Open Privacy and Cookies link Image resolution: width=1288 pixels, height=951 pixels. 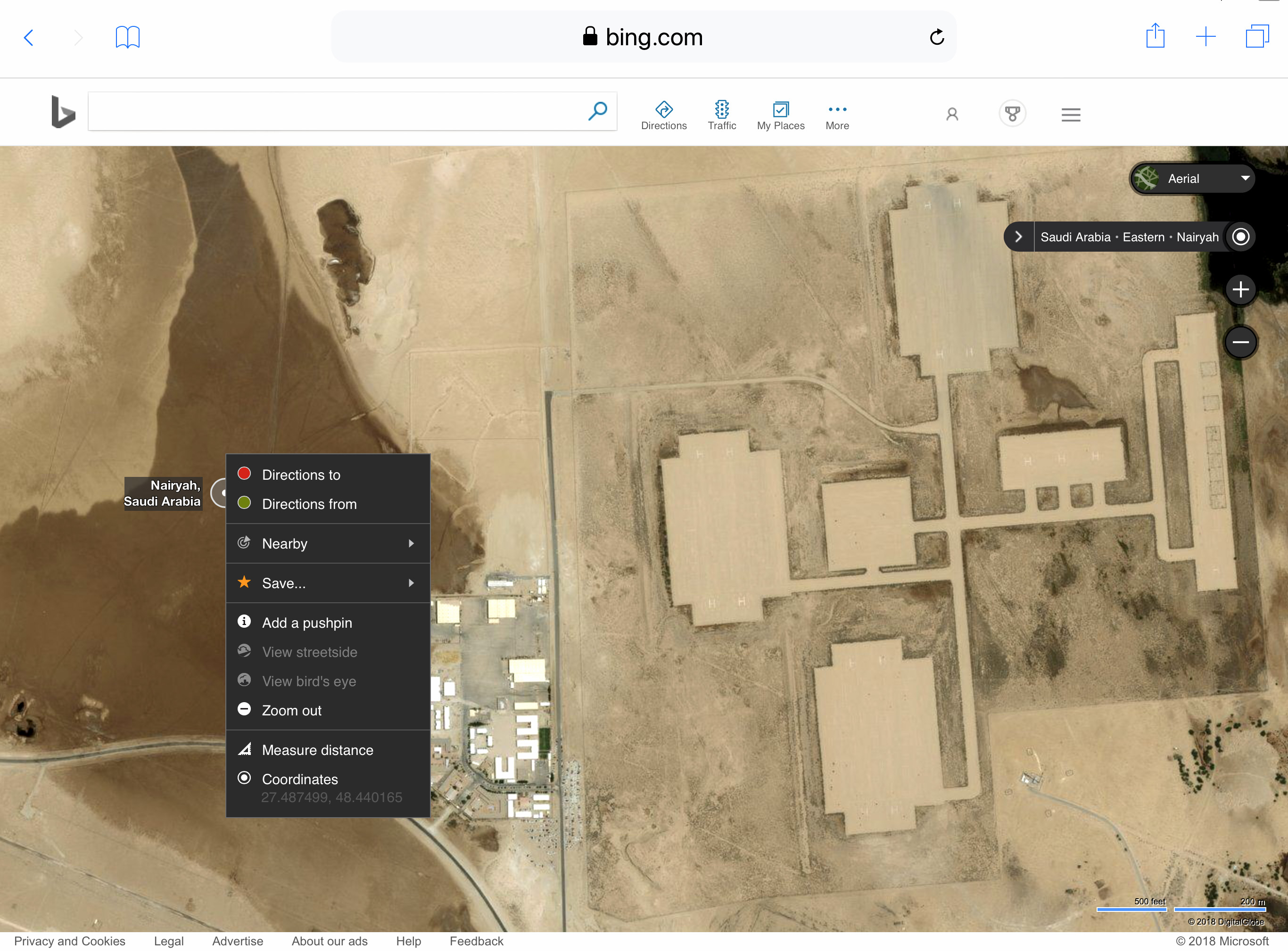tap(70, 941)
